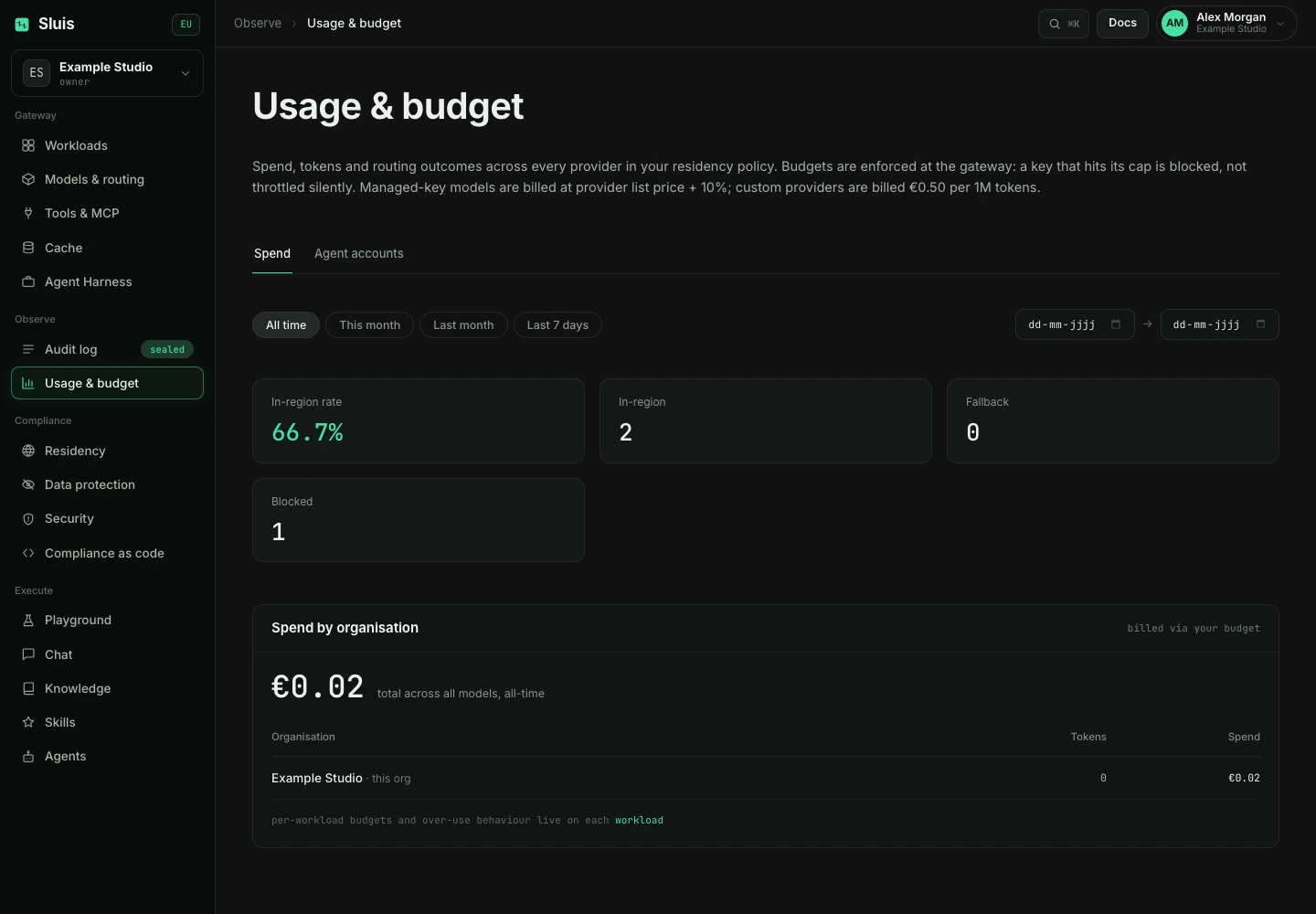Follow the workload link
The height and width of the screenshot is (914, 1316).
point(639,820)
